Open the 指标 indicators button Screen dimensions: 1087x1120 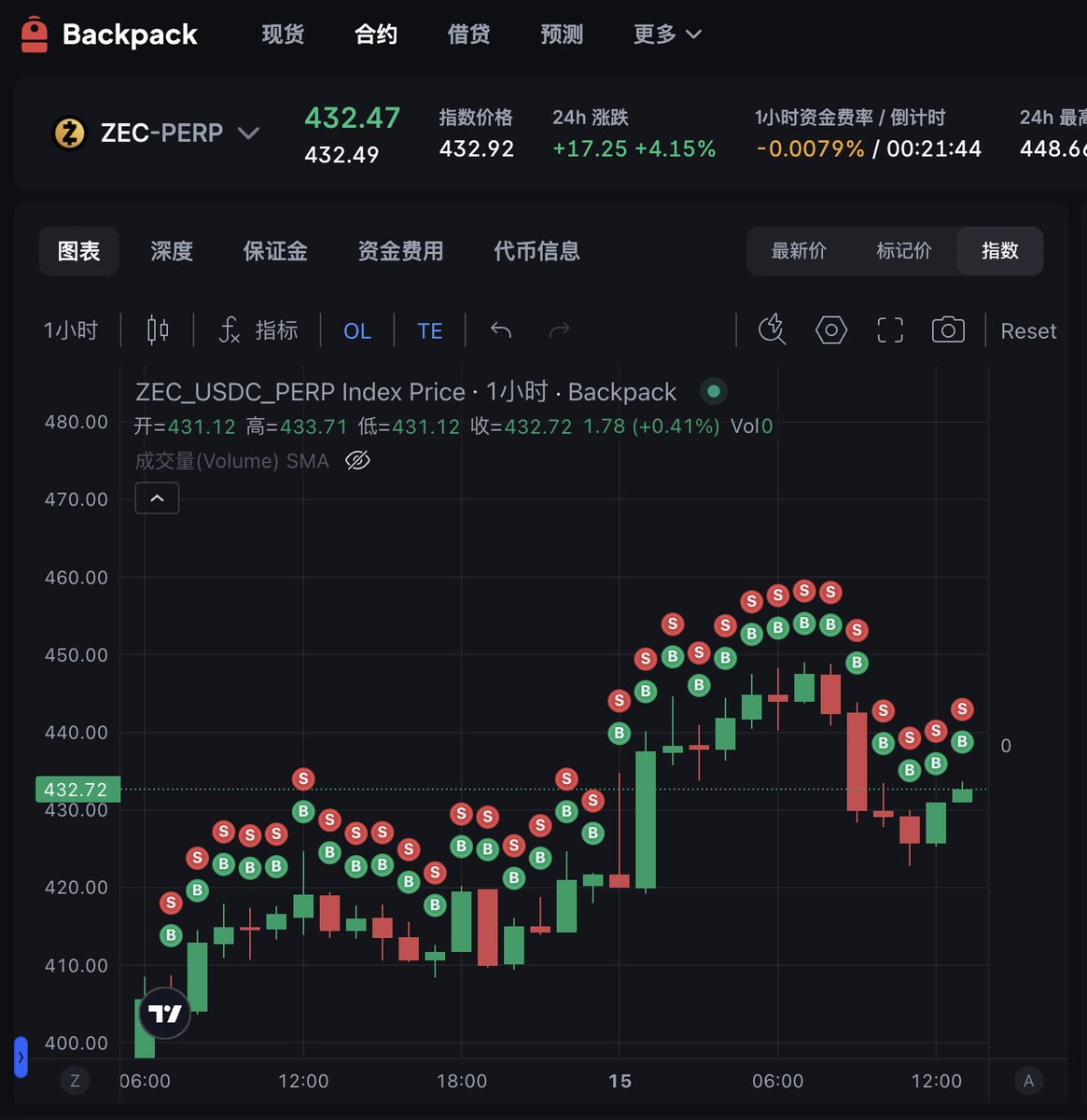258,330
